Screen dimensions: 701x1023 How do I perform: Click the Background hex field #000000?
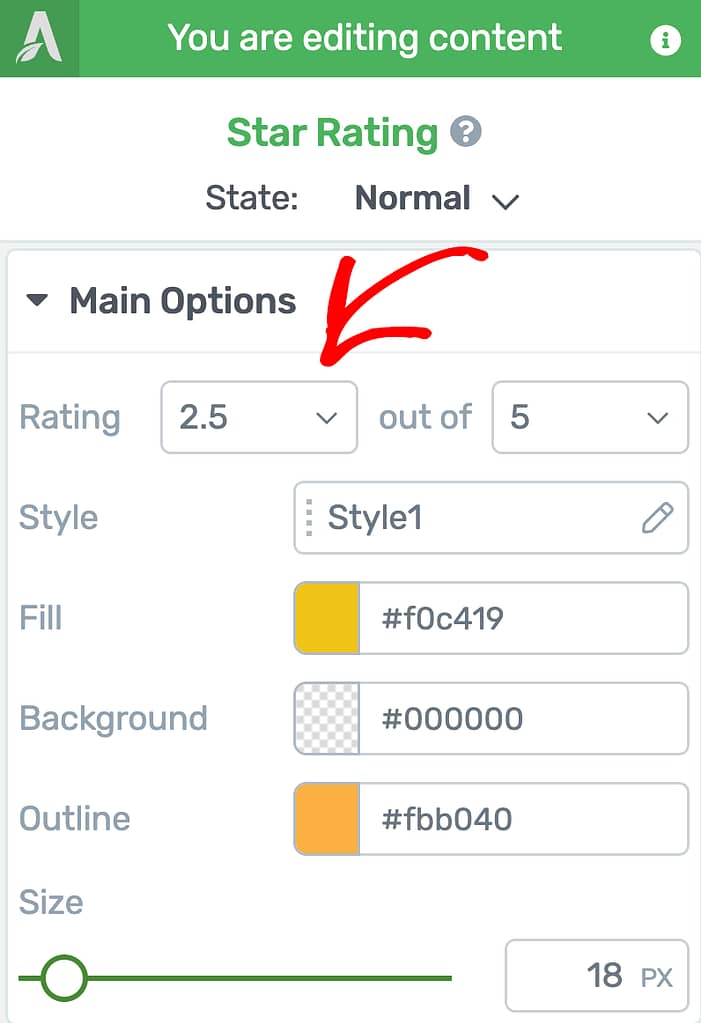tap(520, 718)
